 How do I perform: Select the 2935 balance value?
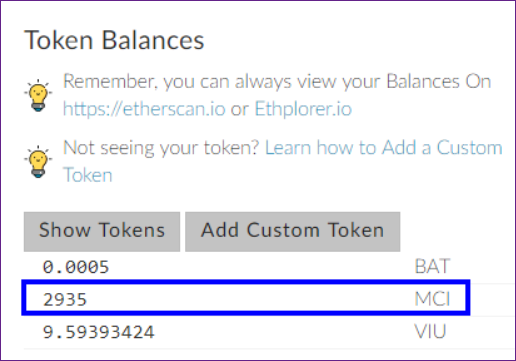65,299
